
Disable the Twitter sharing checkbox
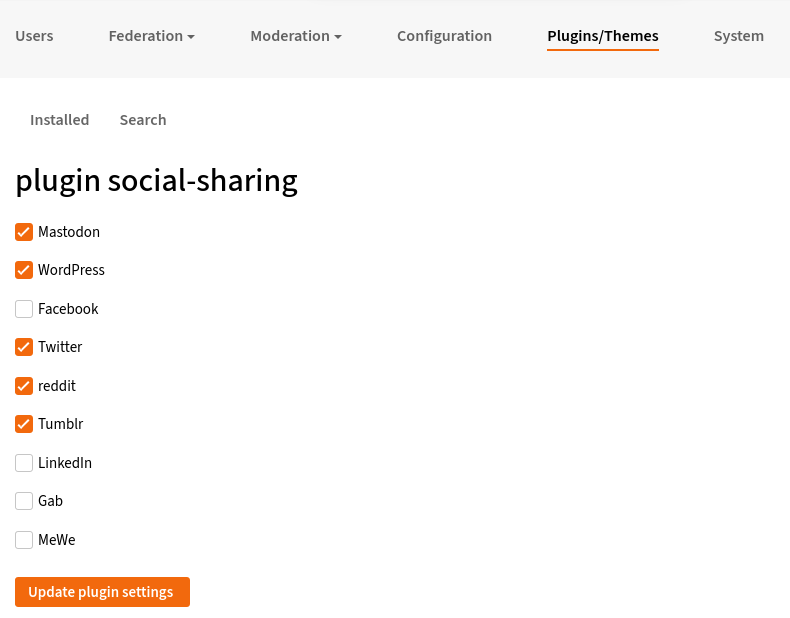coord(24,347)
